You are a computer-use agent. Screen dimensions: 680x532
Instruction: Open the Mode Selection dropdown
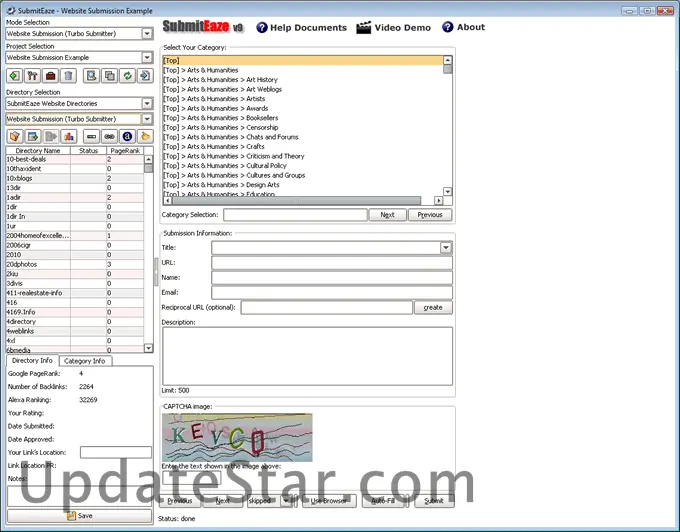[147, 33]
